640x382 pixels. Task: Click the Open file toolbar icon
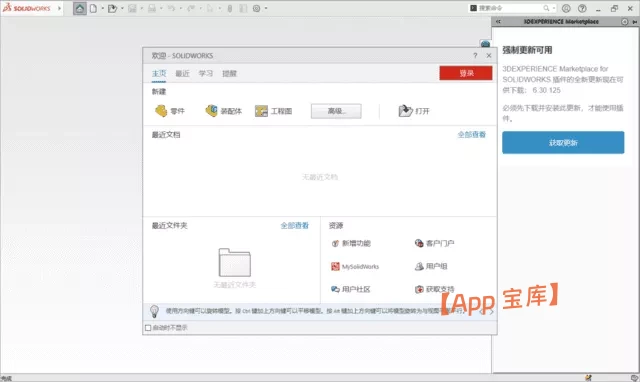(112, 8)
